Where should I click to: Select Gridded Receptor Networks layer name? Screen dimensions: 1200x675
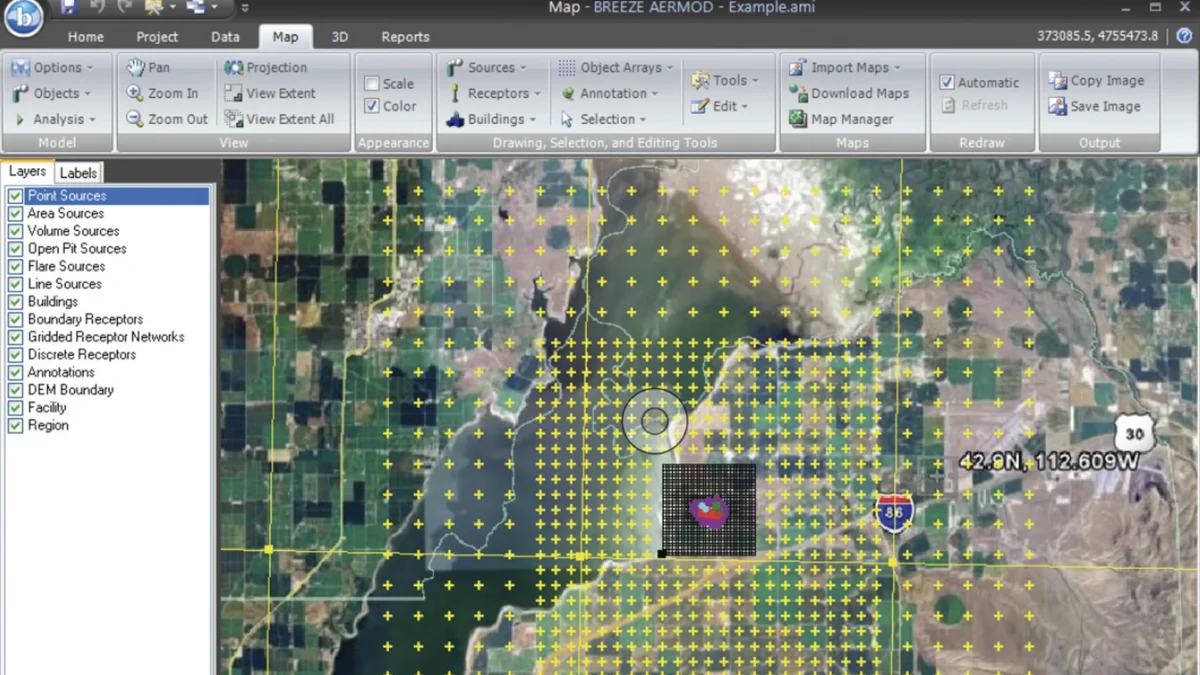tap(106, 337)
